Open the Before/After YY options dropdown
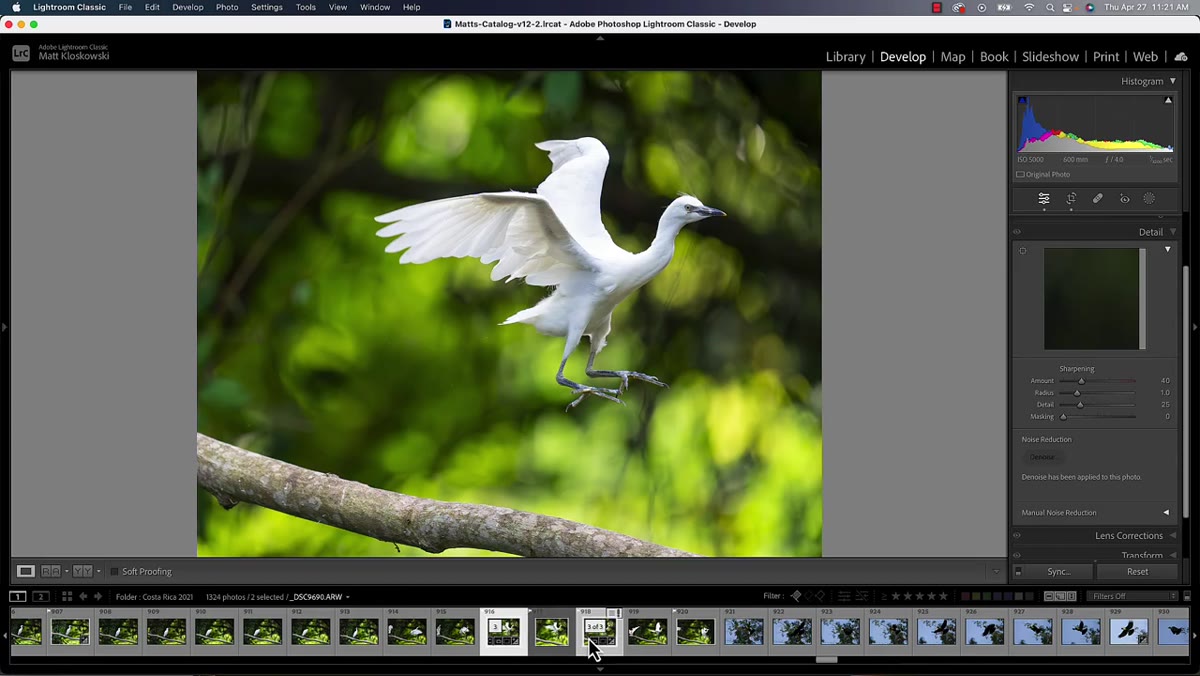Screen dimensions: 1200x676 [98, 571]
